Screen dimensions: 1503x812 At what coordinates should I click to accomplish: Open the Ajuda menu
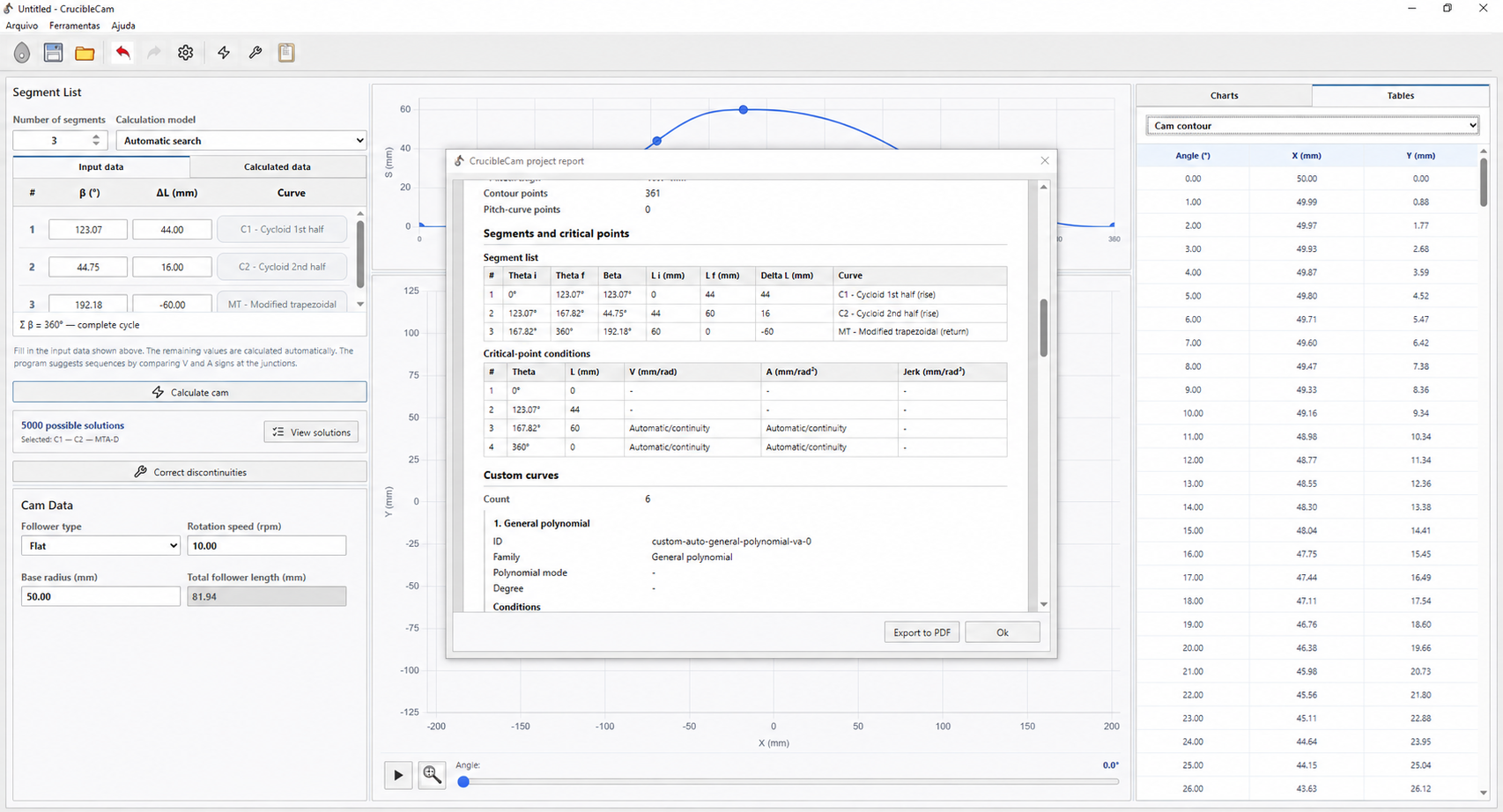click(123, 26)
